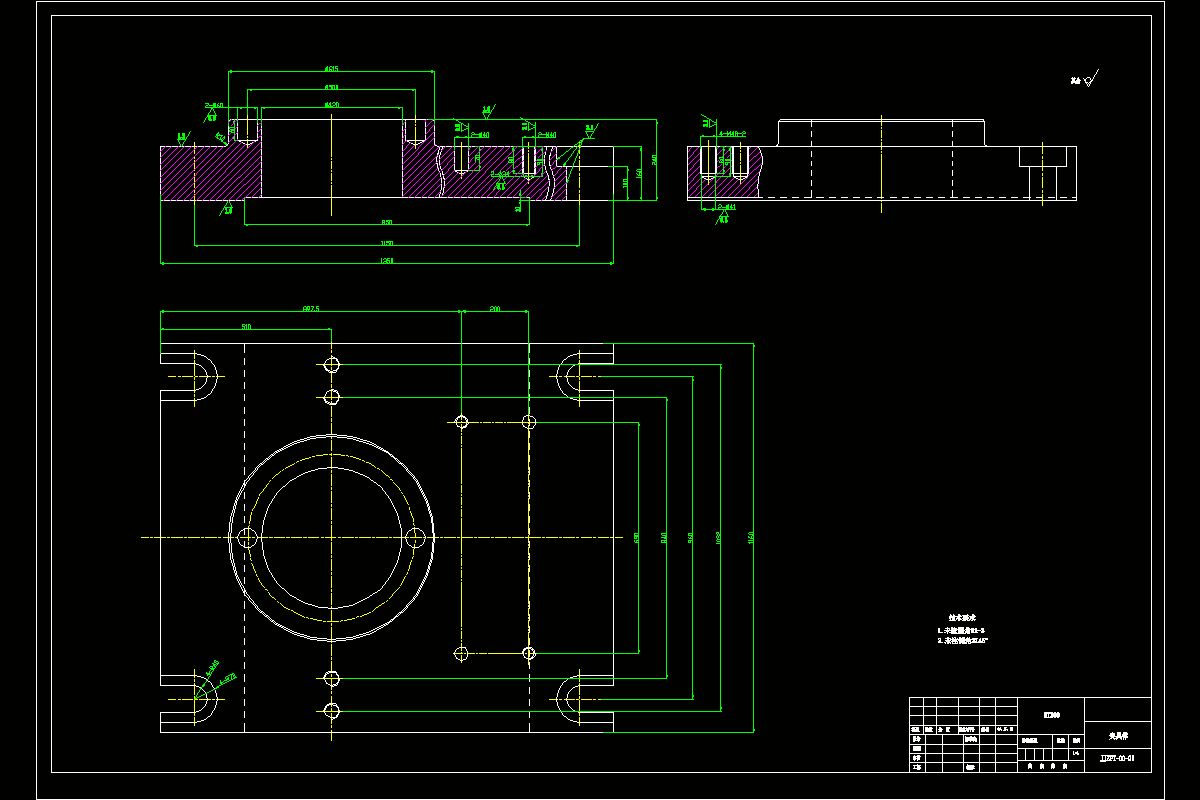Select the yellow bolt-circle centerline in plan view
The width and height of the screenshot is (1200, 800).
coord(333,537)
